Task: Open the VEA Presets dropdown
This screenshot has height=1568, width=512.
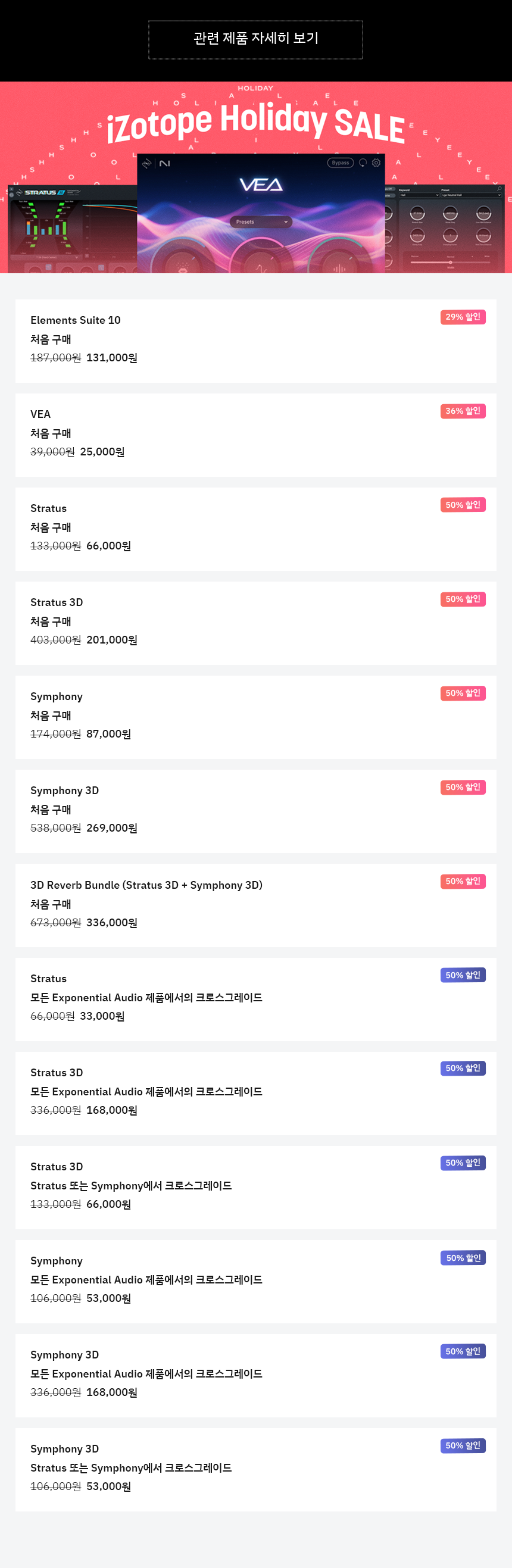Action: click(261, 221)
